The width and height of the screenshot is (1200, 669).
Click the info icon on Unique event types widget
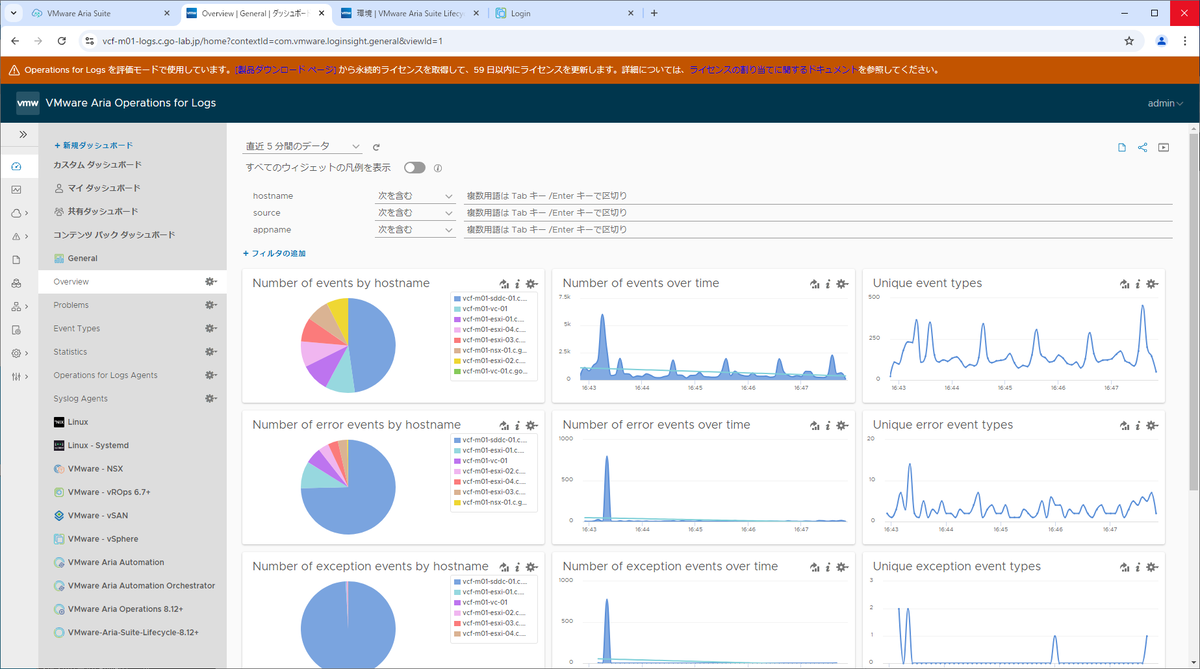(1137, 284)
